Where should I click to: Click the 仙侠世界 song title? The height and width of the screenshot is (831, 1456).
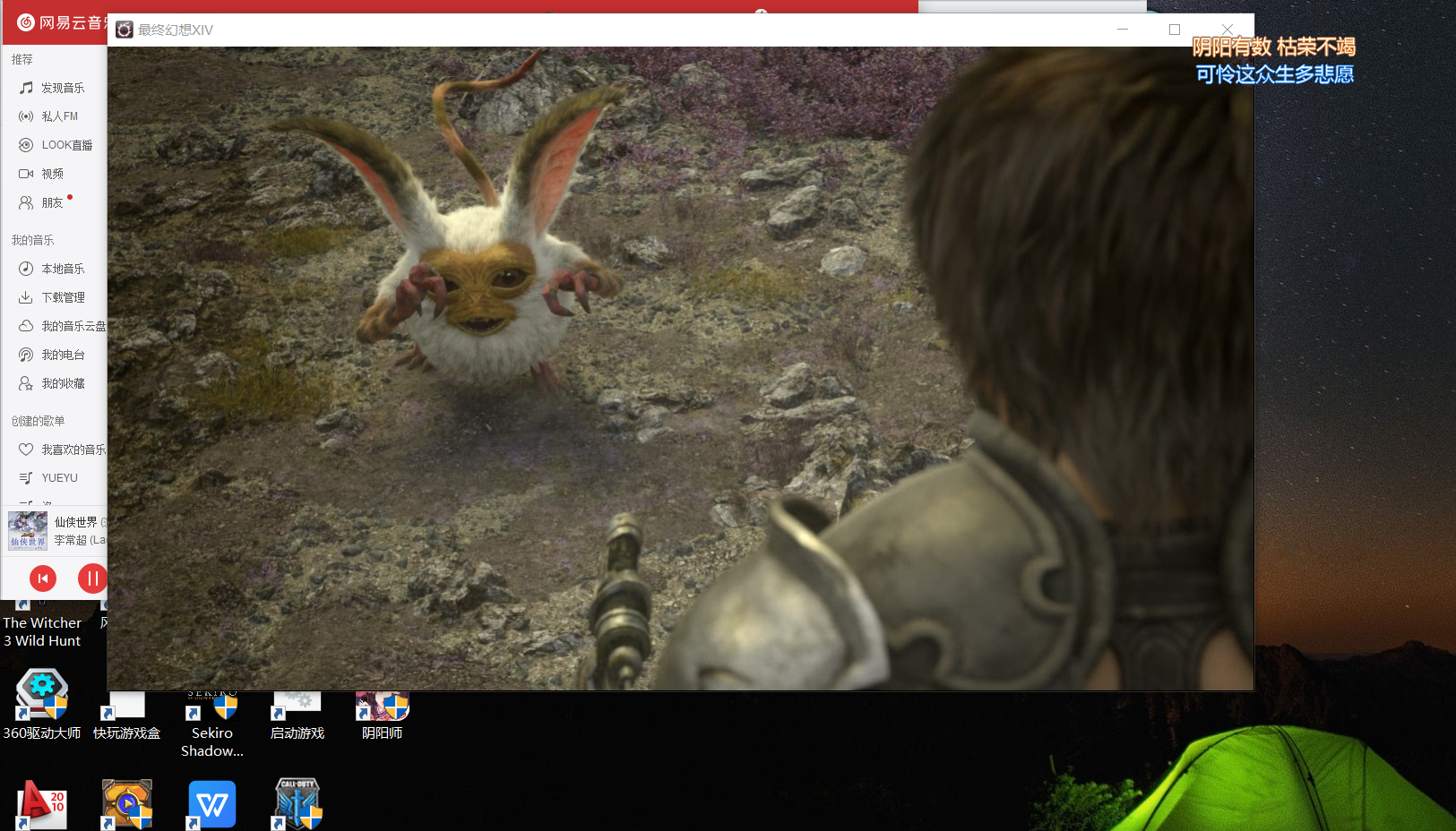[76, 522]
